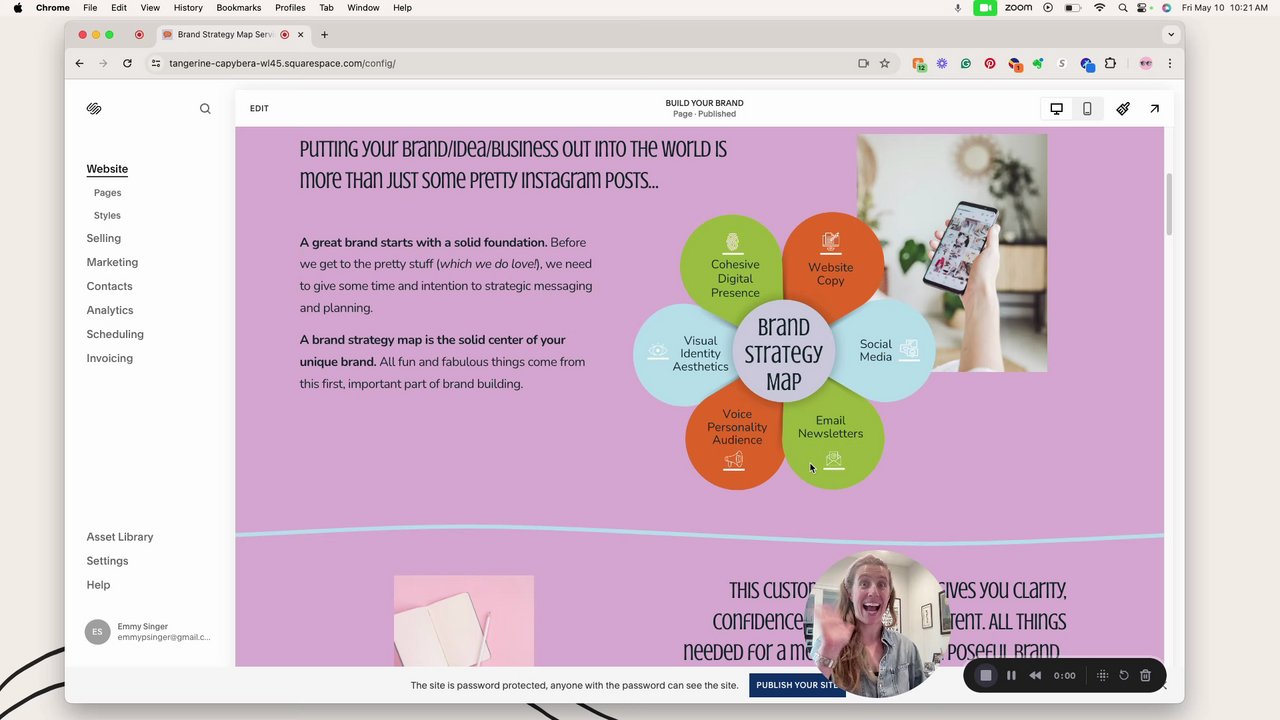Open Help in sidebar

[x=98, y=585]
